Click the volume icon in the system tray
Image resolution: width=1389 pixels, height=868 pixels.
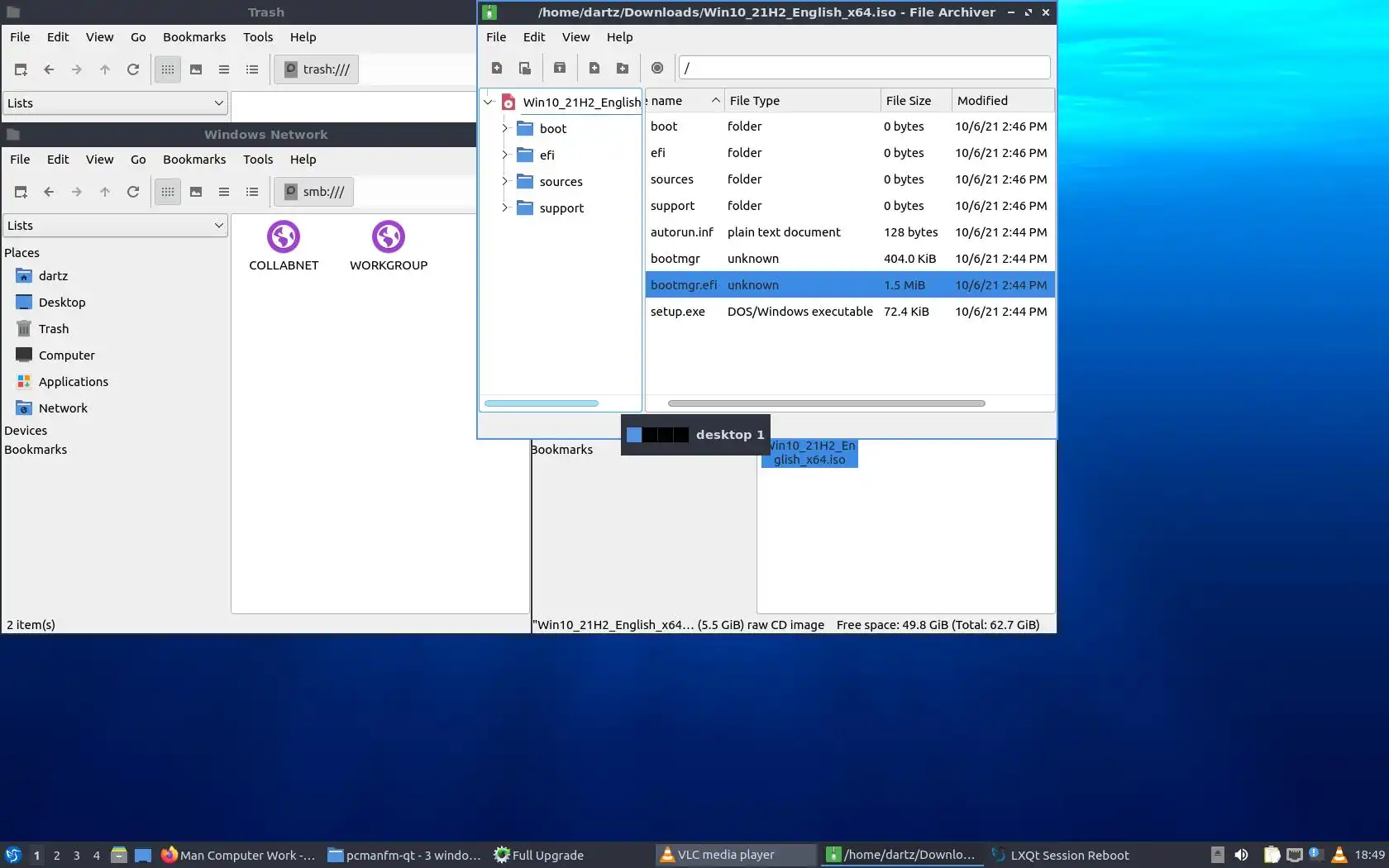[x=1241, y=856]
